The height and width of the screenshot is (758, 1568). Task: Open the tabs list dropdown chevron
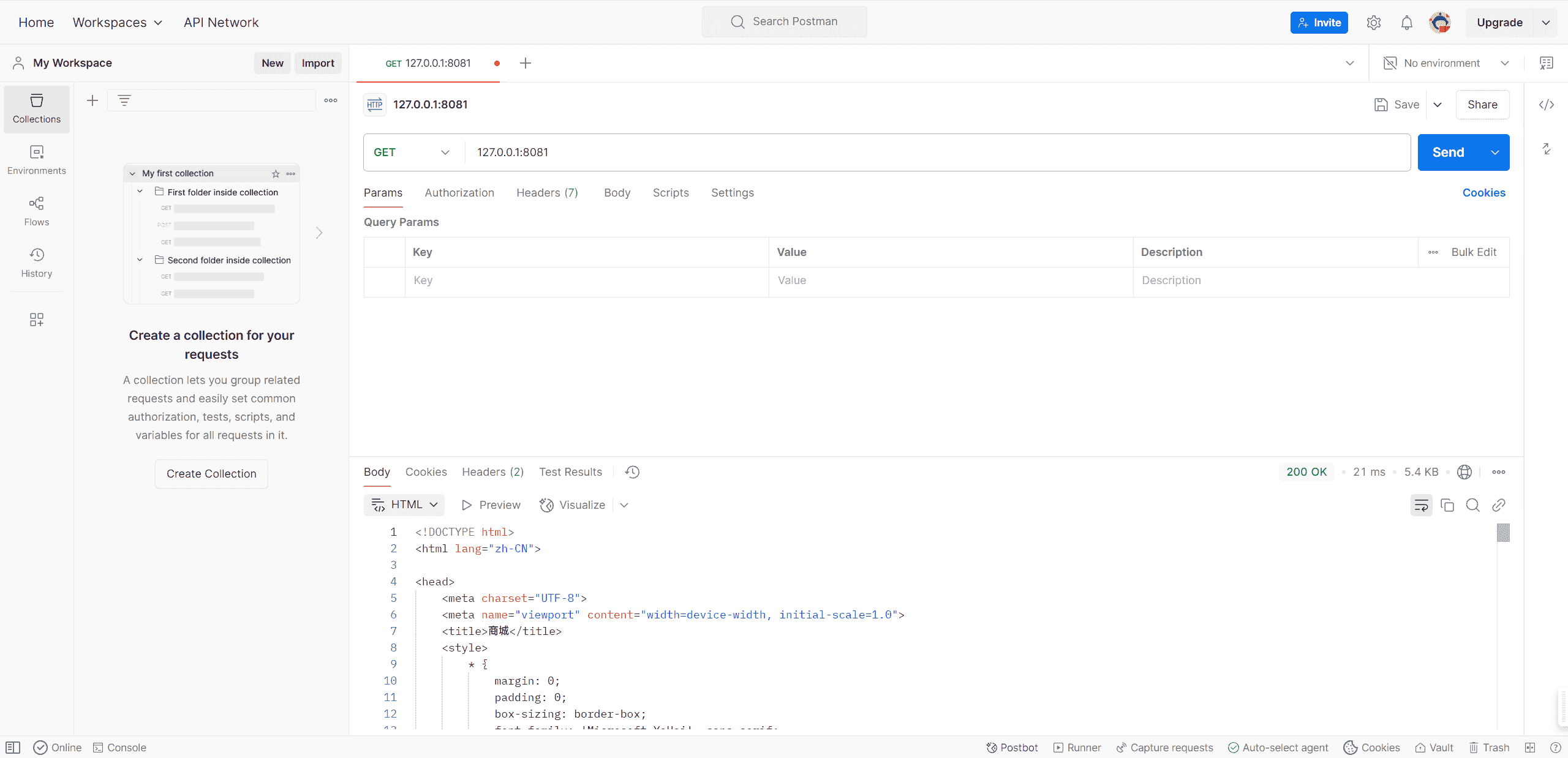(x=1349, y=63)
